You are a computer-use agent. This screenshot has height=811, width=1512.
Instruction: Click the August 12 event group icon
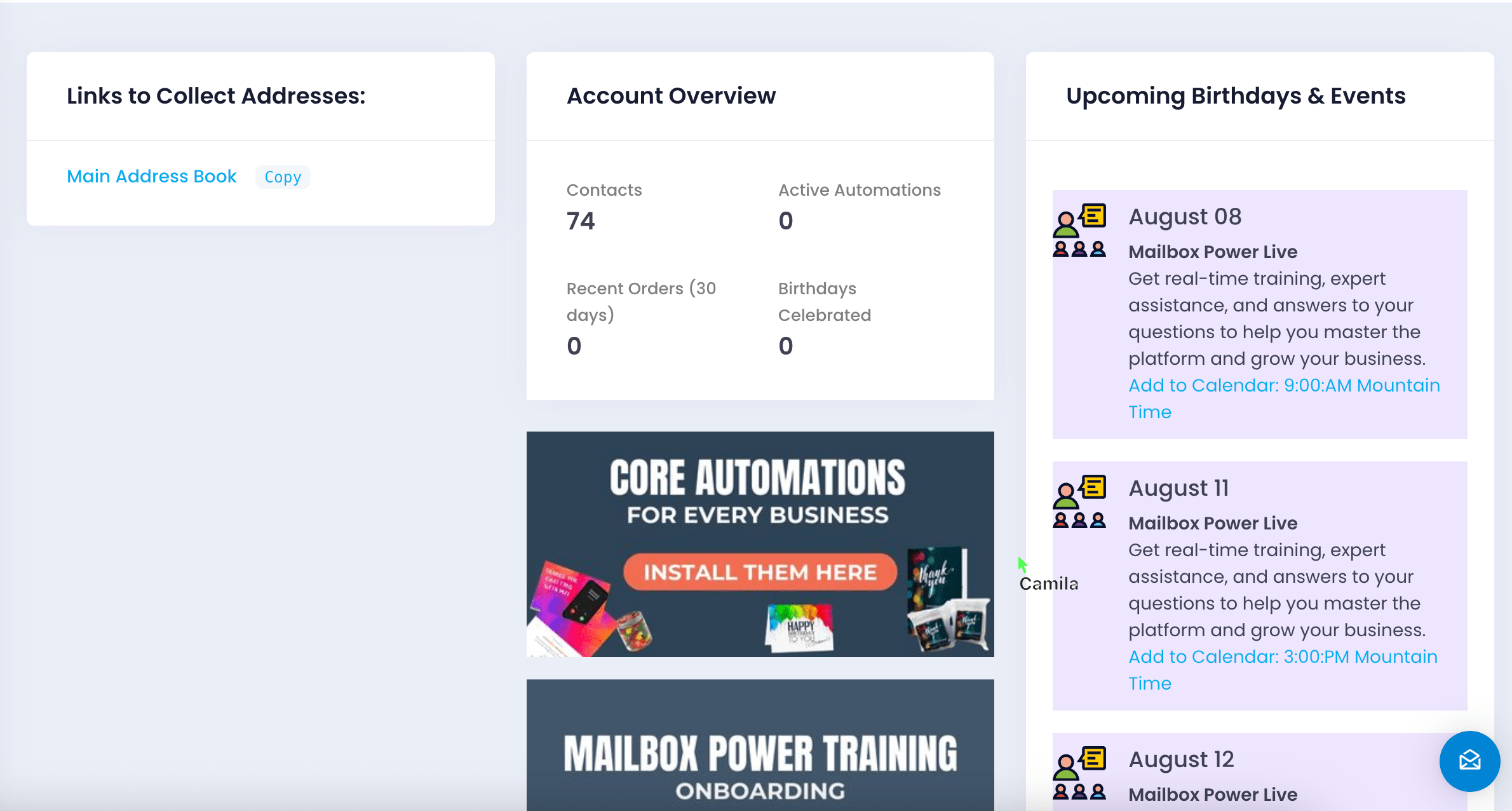tap(1079, 773)
